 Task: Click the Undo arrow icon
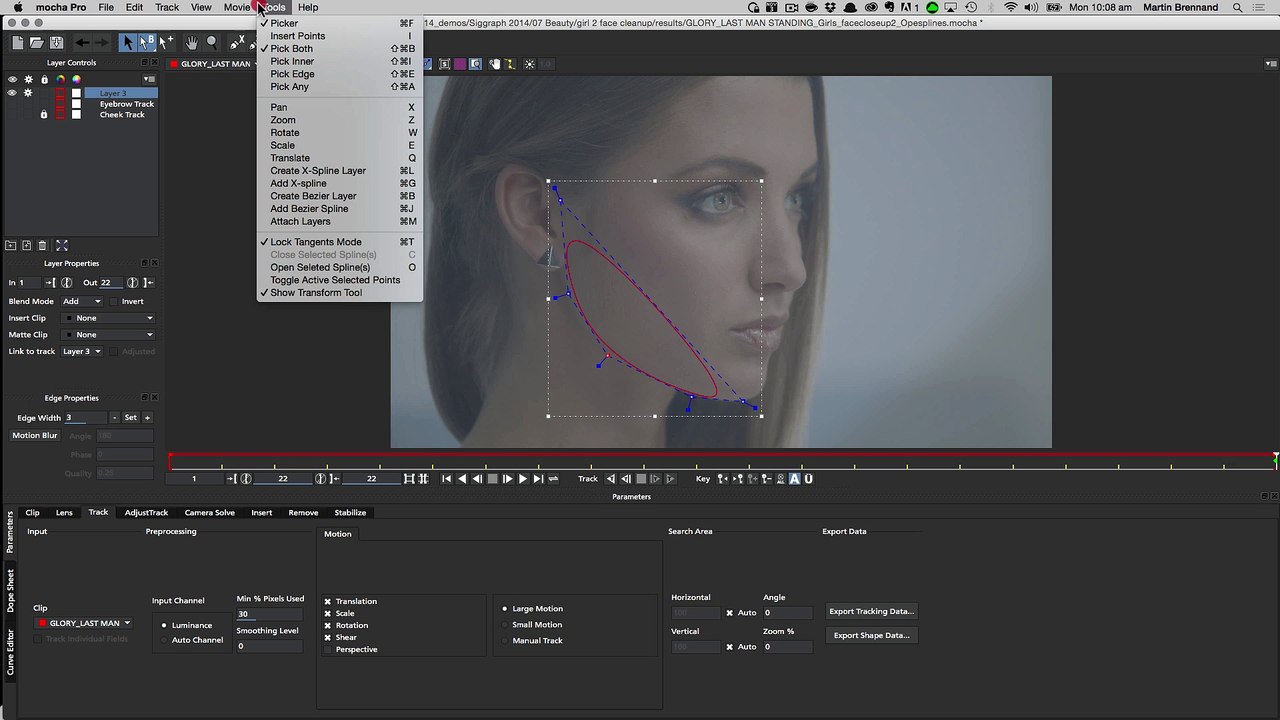(x=82, y=42)
